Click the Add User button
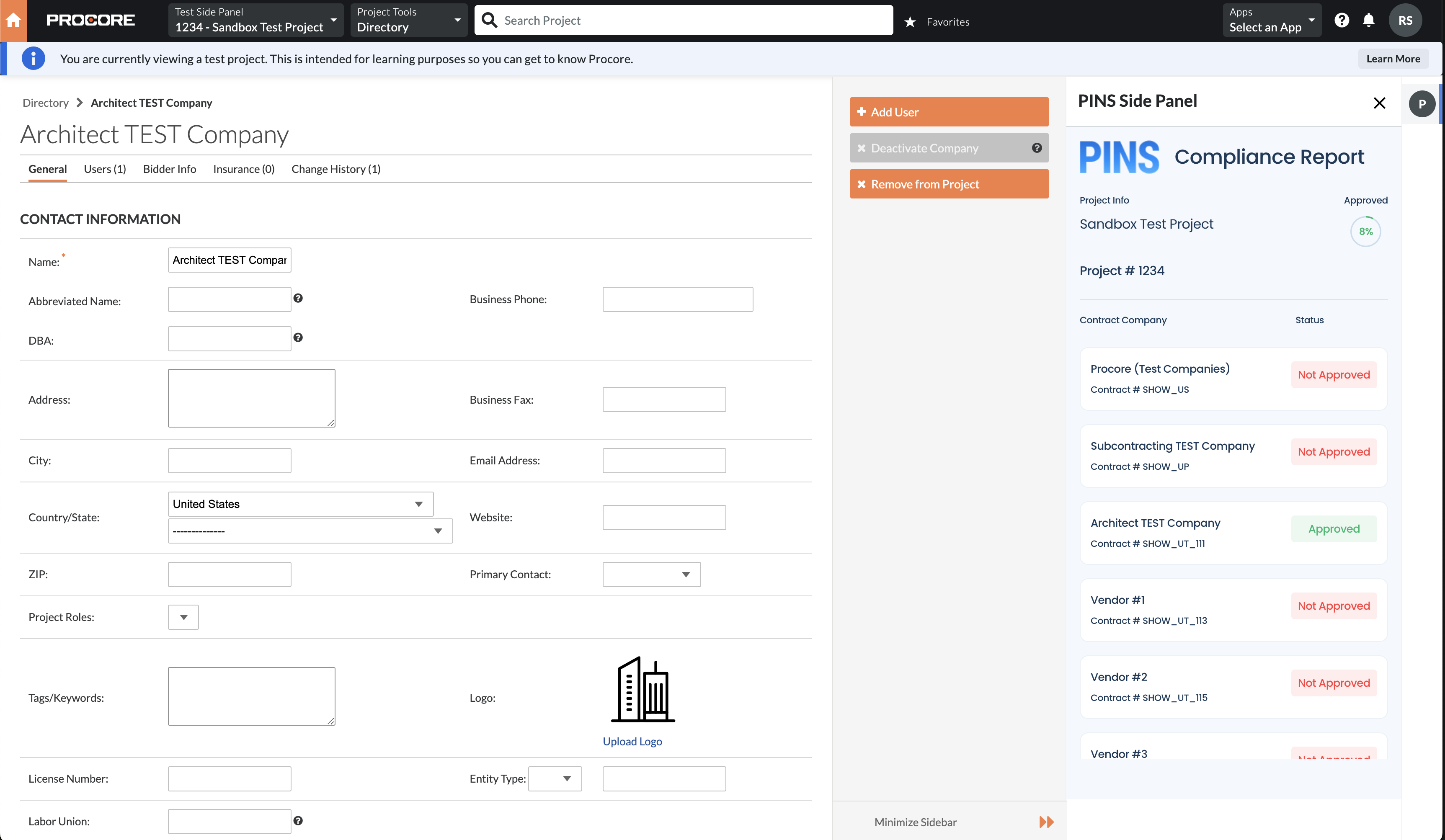Screen dimensions: 1445x840 (949, 112)
